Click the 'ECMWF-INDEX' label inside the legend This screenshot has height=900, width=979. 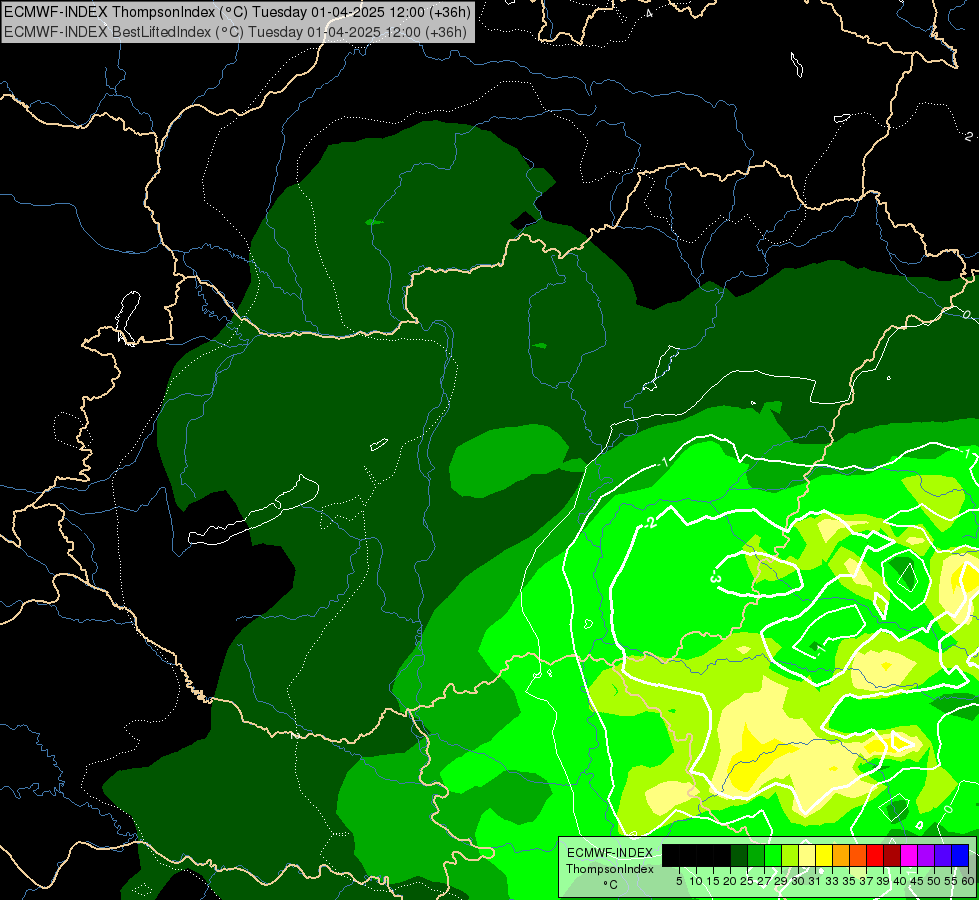[610, 853]
